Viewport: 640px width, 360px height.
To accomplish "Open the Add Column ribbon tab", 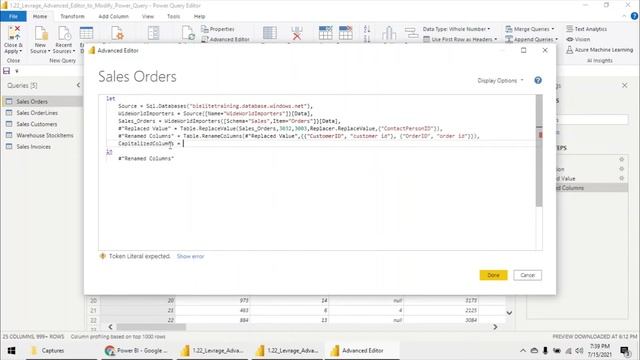I will point(113,16).
